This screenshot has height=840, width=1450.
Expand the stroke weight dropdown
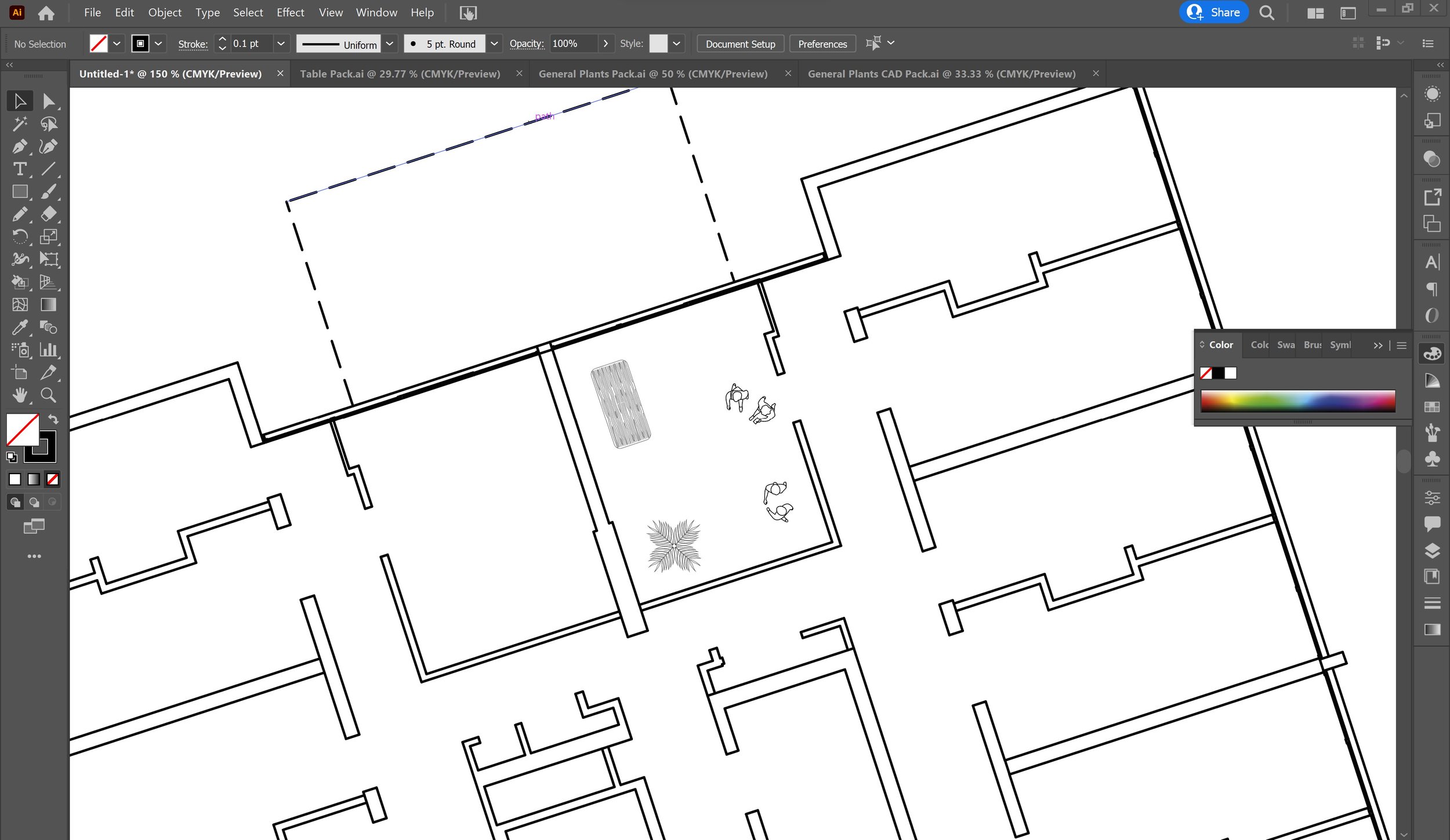(x=281, y=43)
